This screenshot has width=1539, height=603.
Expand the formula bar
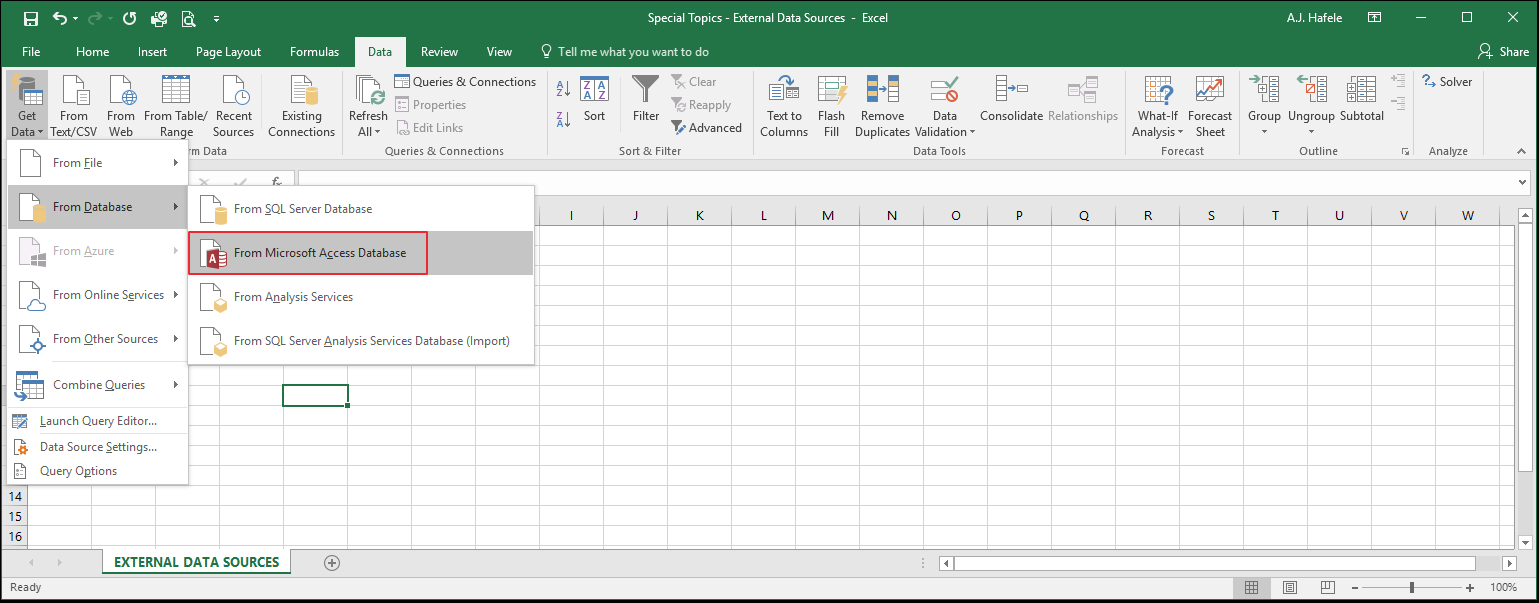pyautogui.click(x=1523, y=183)
